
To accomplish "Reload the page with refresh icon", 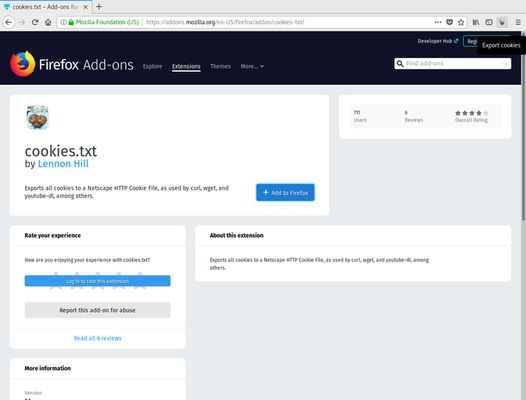I will pos(35,22).
